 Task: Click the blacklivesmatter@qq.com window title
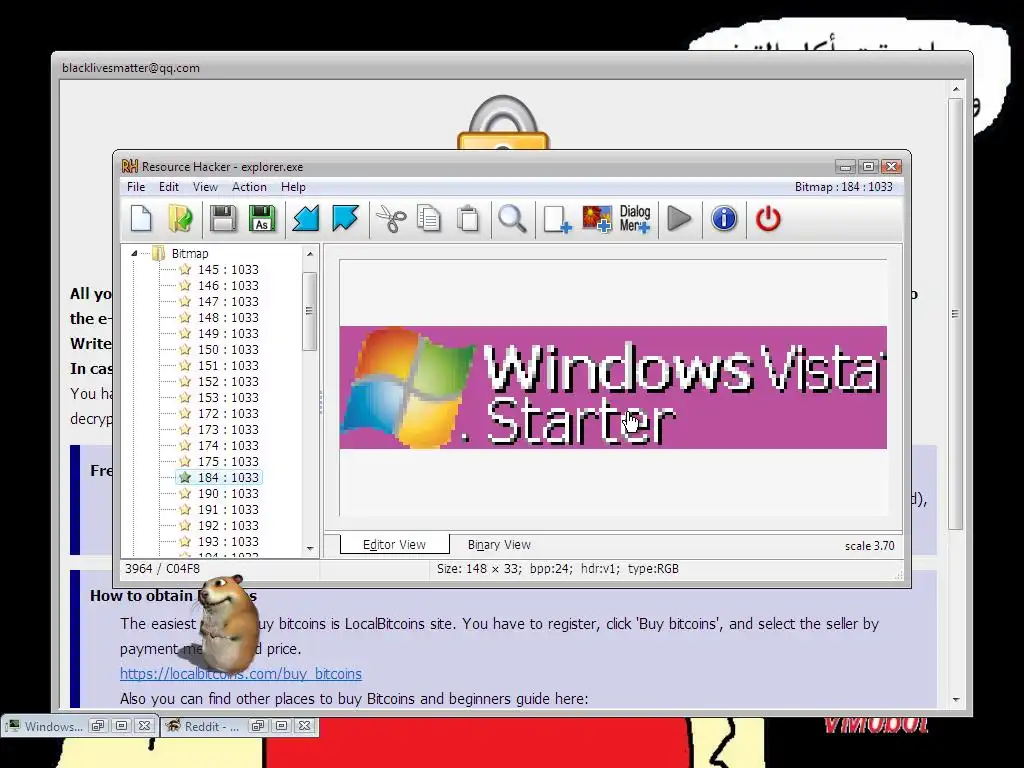[x=131, y=68]
